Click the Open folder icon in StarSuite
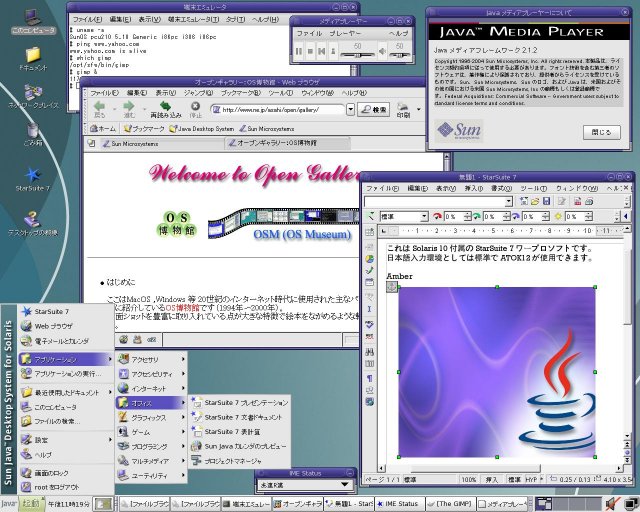640x512 pixels. (x=535, y=201)
